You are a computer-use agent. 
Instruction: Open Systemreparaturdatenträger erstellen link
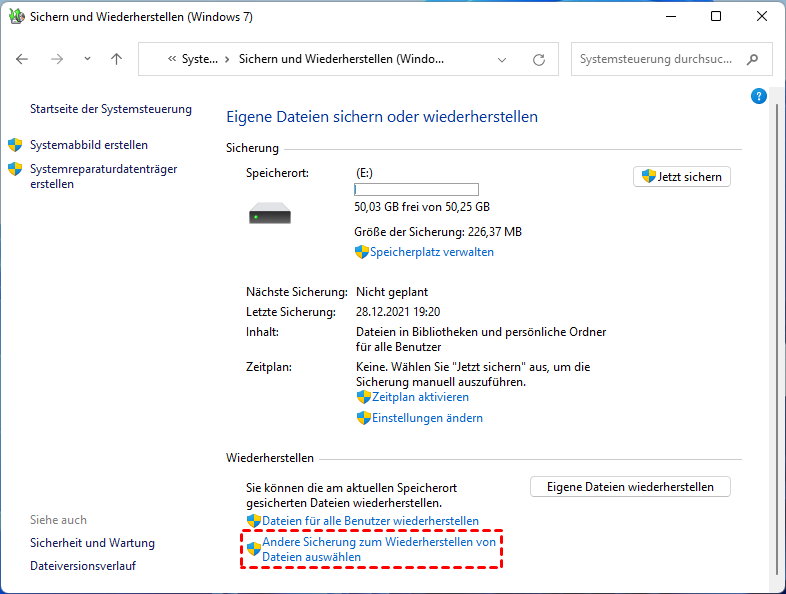point(103,176)
